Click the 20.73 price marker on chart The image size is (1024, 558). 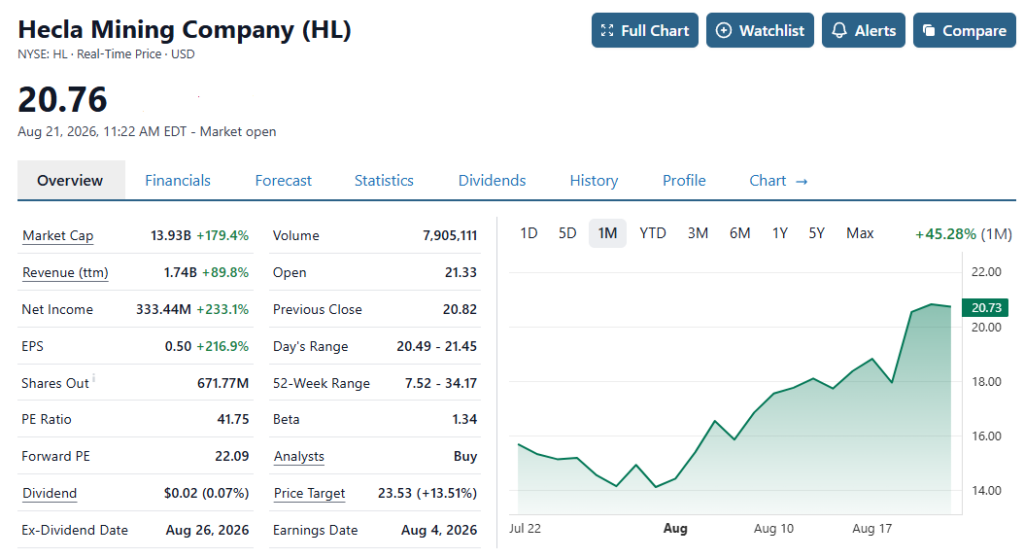(985, 307)
